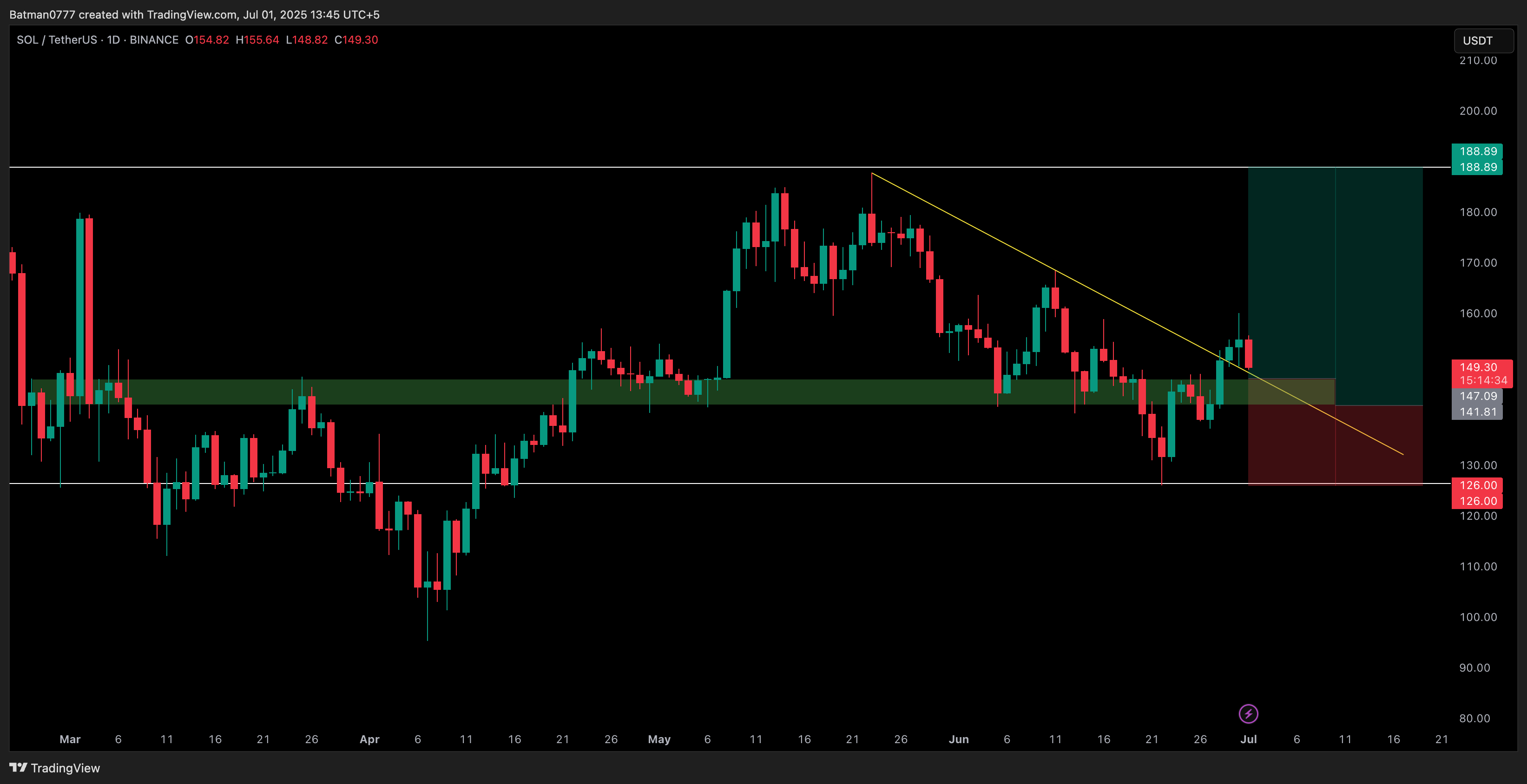Click the 130.00 price axis tick
Screen dimensions: 1527x784
point(1478,465)
